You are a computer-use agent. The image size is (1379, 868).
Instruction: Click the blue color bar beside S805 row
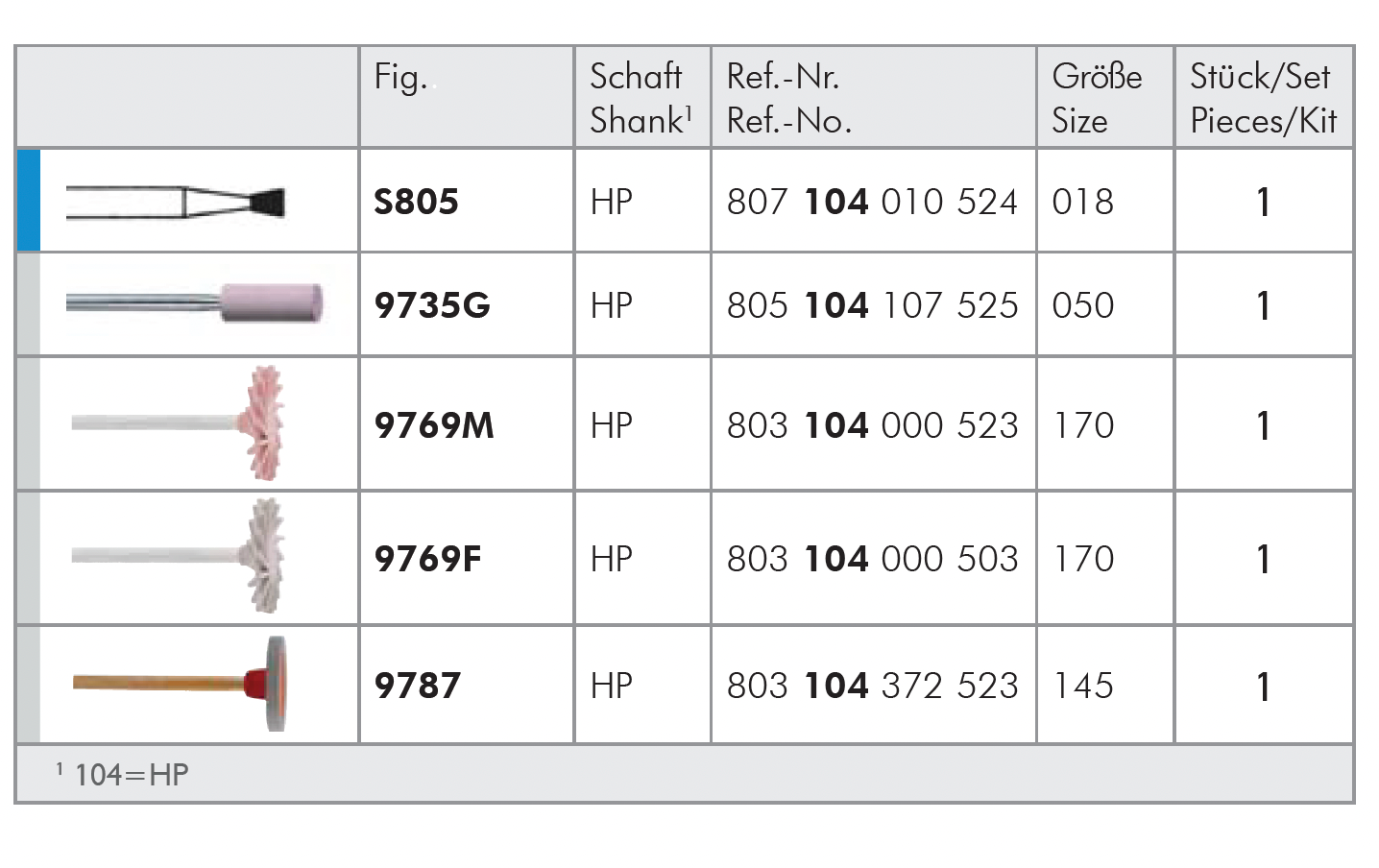pyautogui.click(x=28, y=201)
